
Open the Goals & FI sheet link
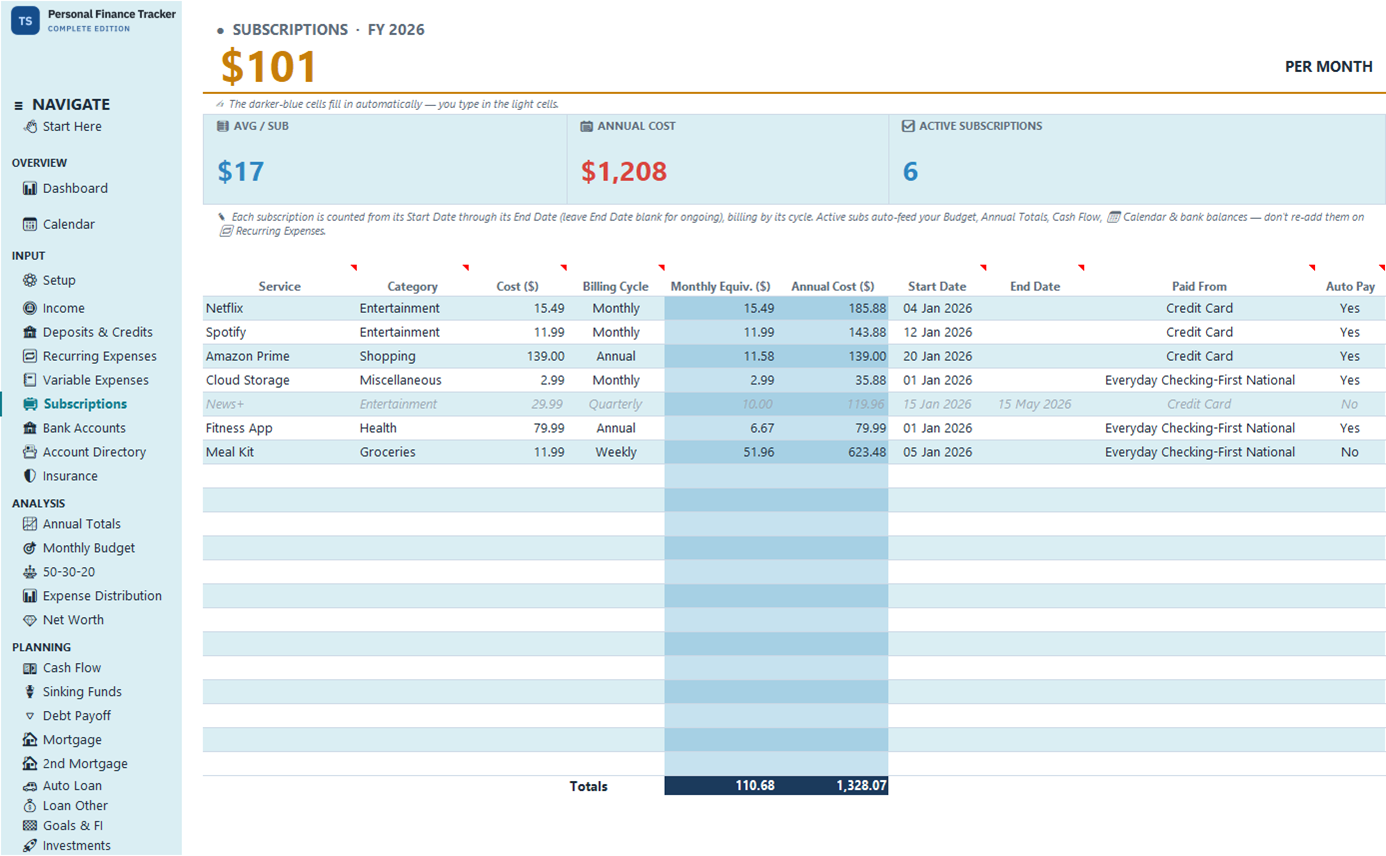pyautogui.click(x=73, y=827)
